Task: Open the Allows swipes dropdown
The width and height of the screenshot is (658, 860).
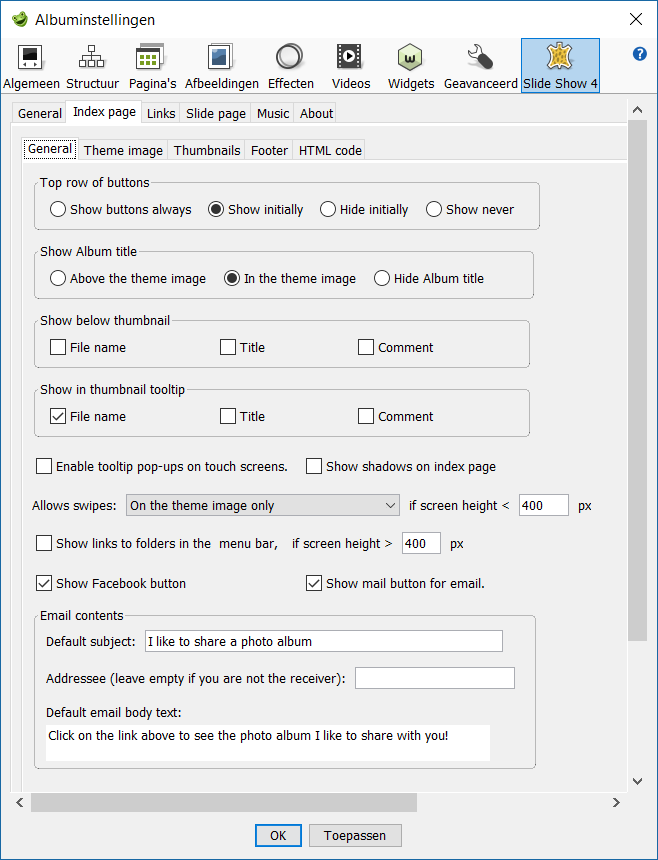Action: 263,506
